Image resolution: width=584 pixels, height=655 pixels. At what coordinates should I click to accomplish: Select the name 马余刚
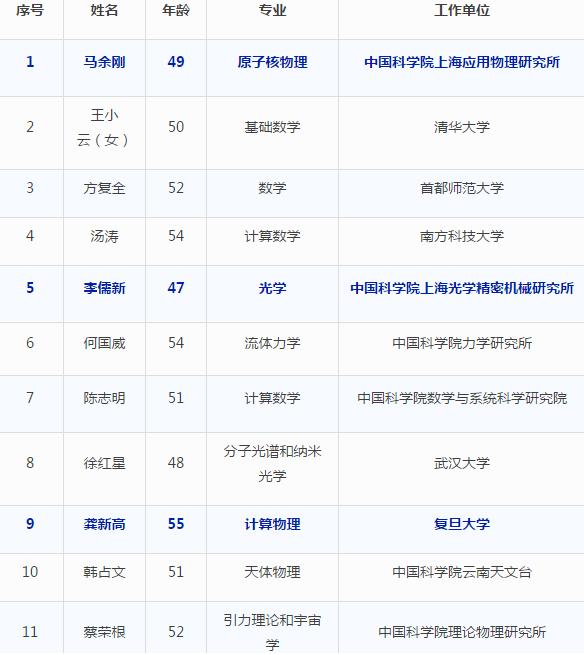(104, 62)
